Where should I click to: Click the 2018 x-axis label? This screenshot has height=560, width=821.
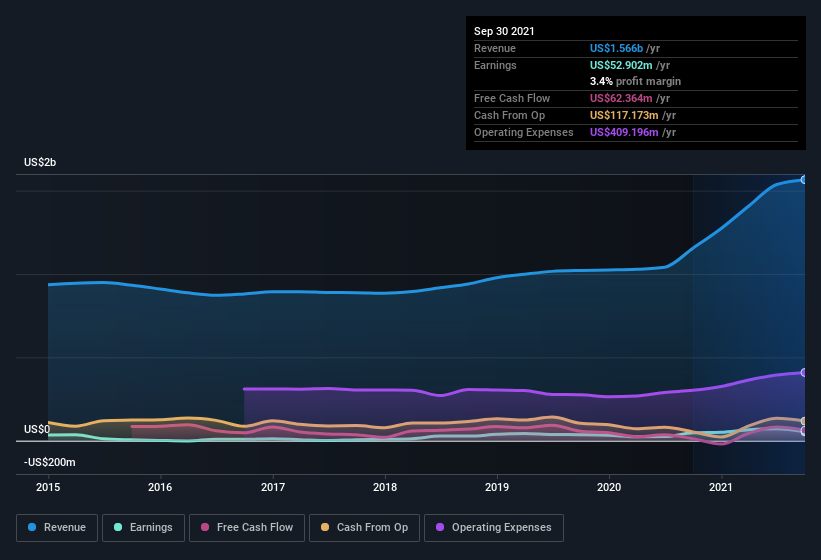point(385,487)
